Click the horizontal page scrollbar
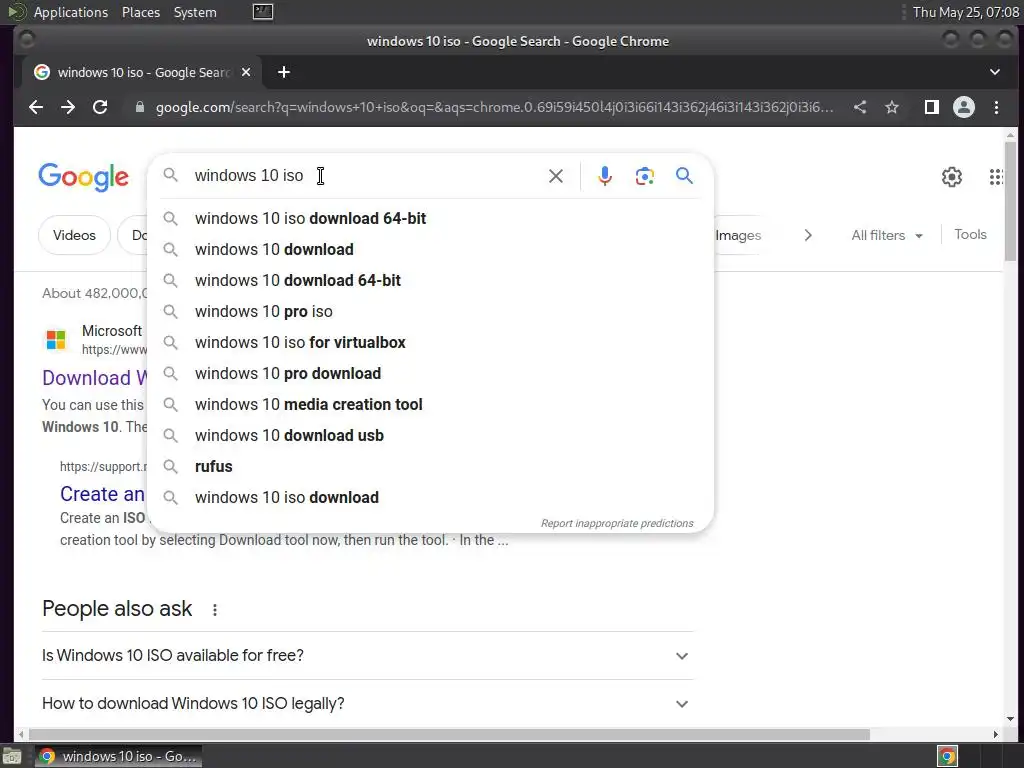This screenshot has height=768, width=1024. (x=449, y=734)
